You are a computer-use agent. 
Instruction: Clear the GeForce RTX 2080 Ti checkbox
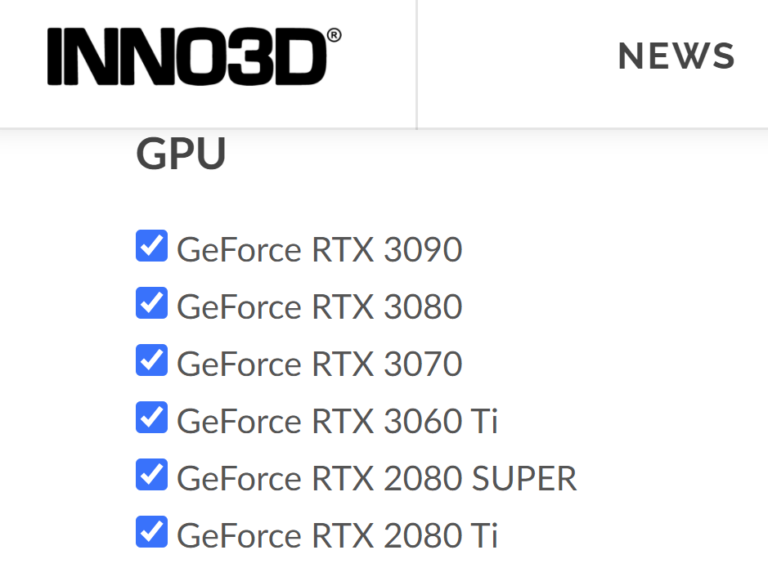pos(151,532)
